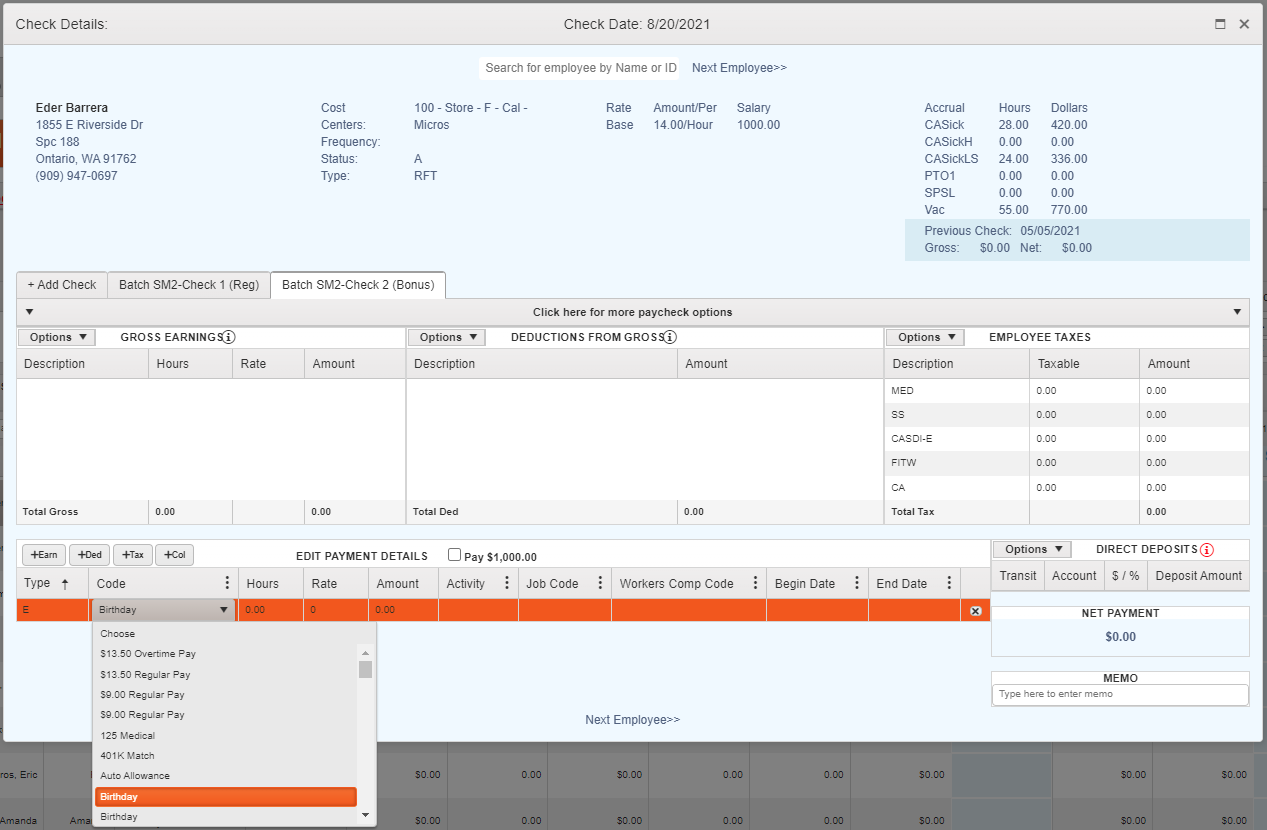Delete the Birthday earning row with X icon

[x=975, y=610]
